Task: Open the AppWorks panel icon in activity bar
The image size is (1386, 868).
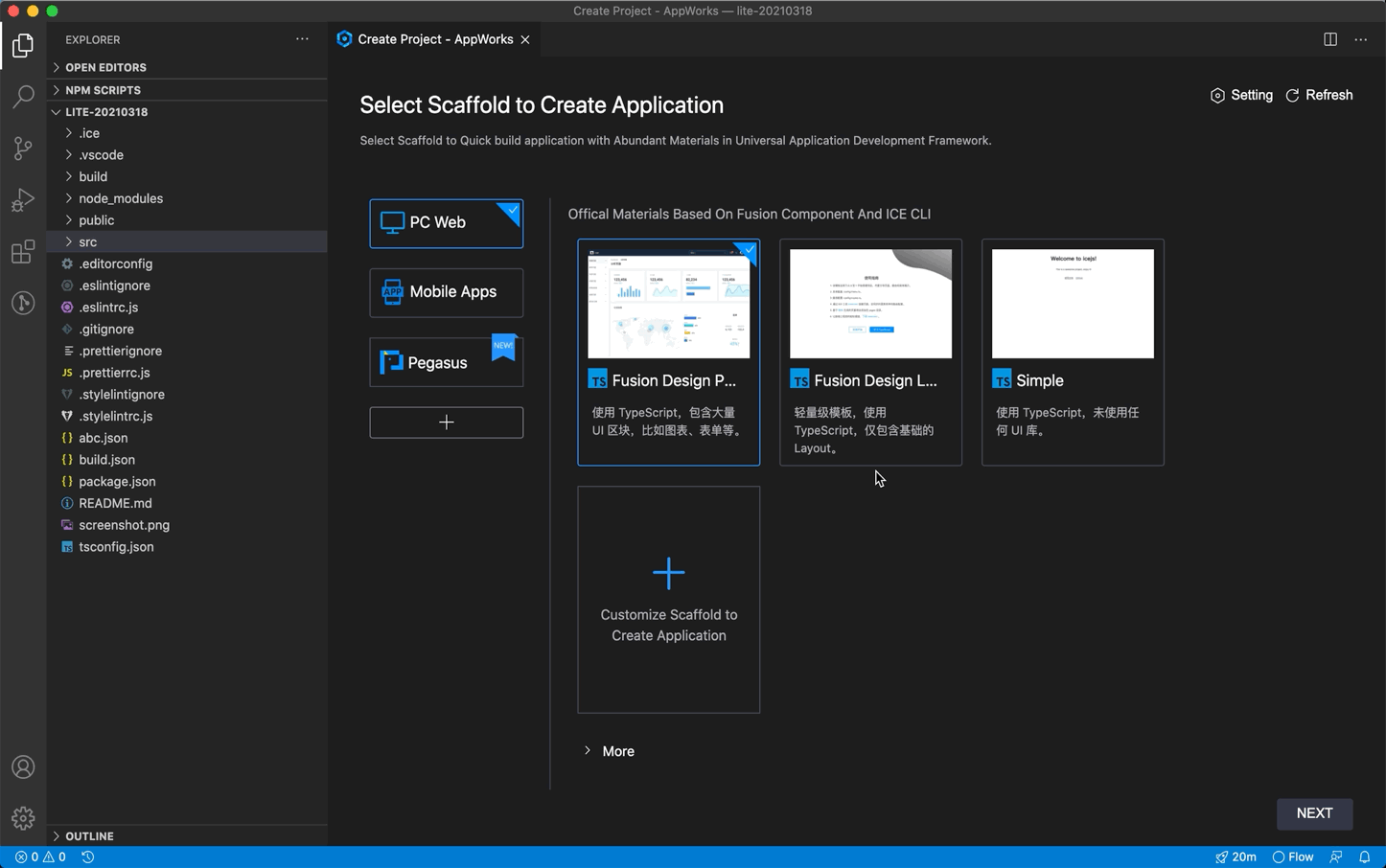Action: coord(23,304)
